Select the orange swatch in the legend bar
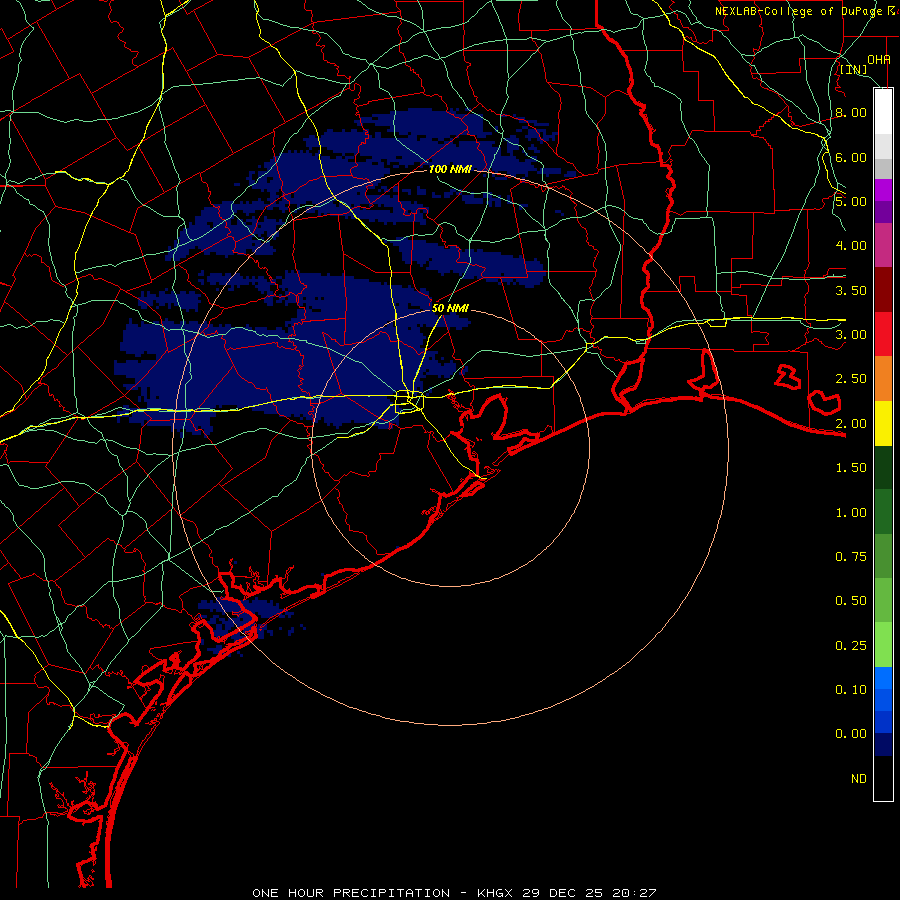900x900 pixels. 883,379
